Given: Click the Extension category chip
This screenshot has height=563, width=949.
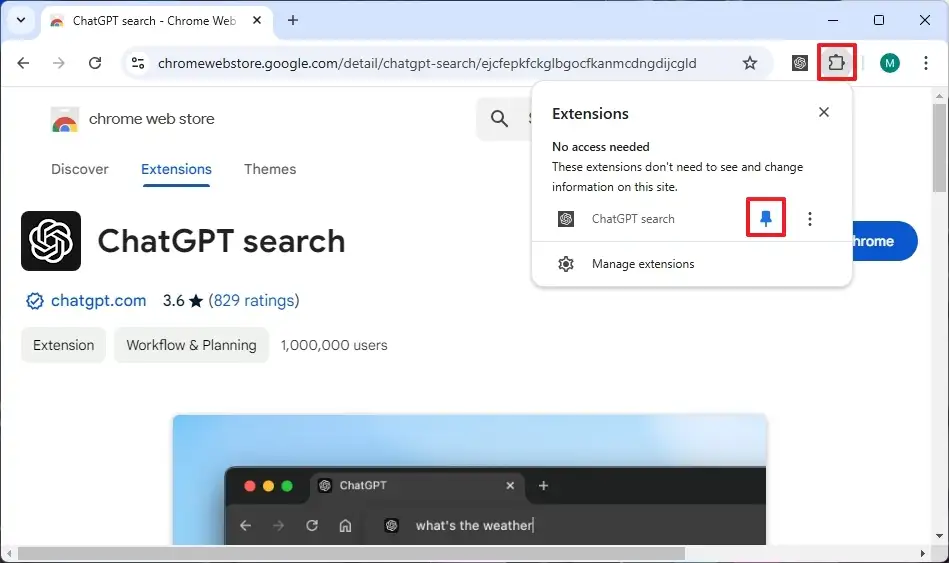Looking at the screenshot, I should 64,345.
